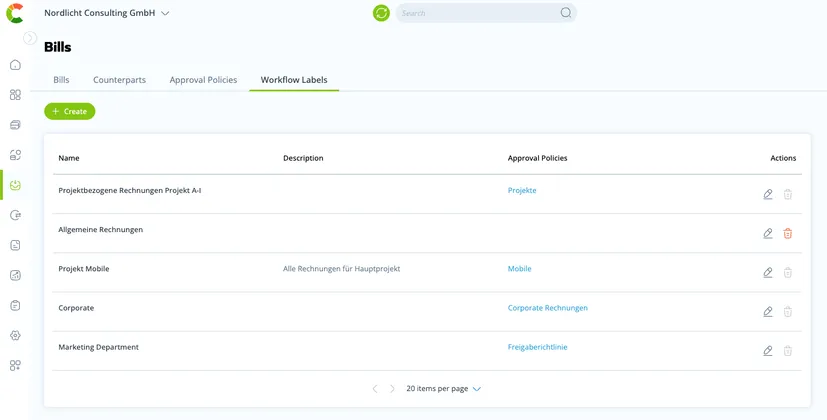Open the smiley document icon in the sidebar
The height and width of the screenshot is (420, 827).
15,245
